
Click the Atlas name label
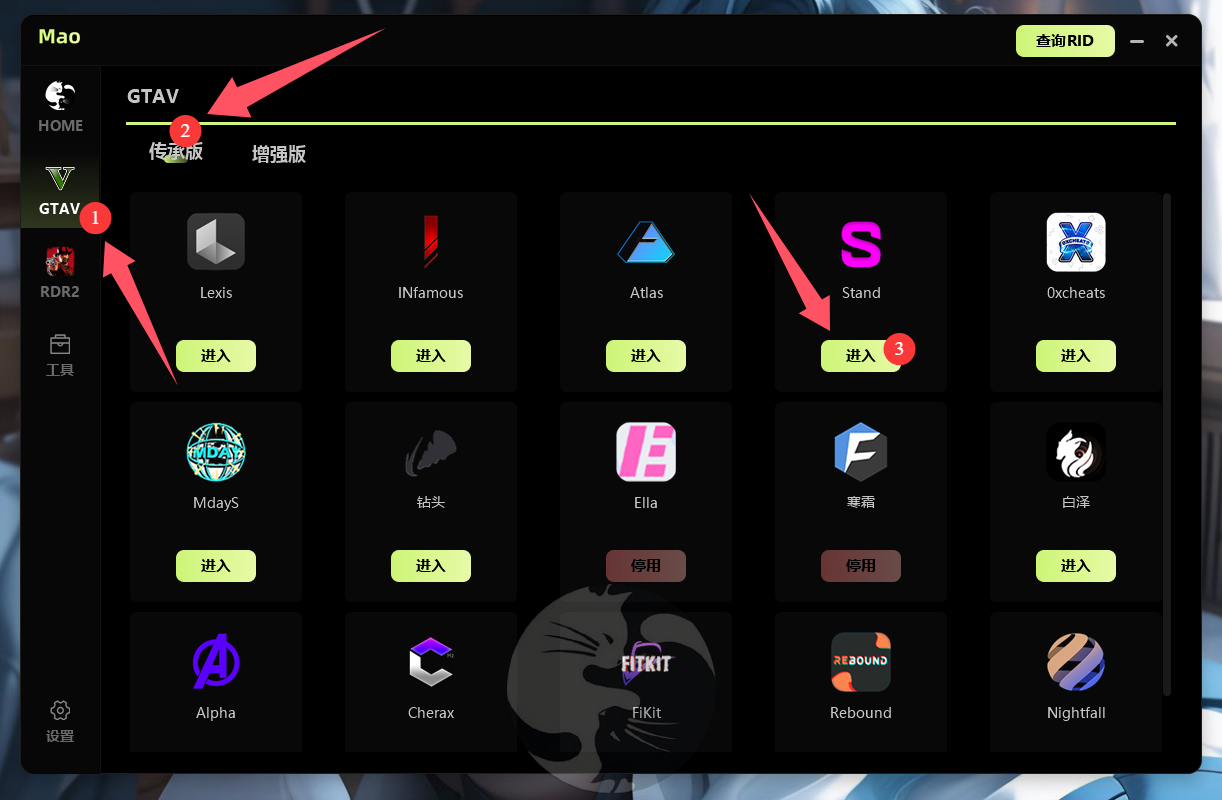(x=646, y=293)
